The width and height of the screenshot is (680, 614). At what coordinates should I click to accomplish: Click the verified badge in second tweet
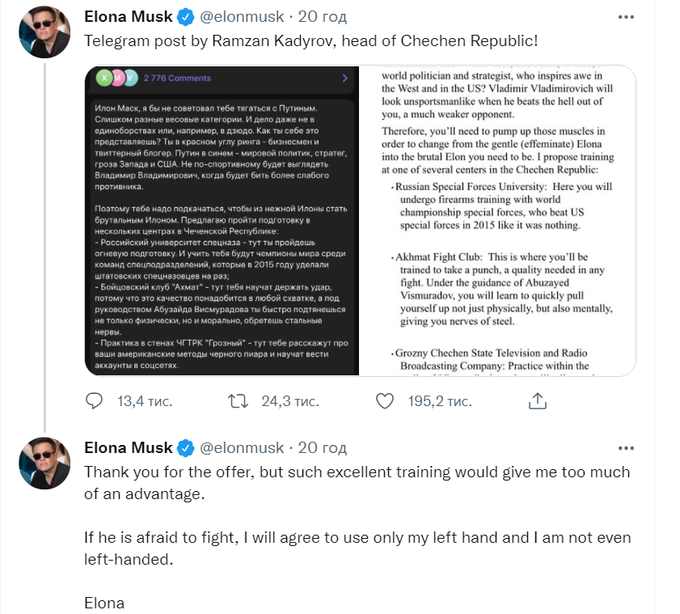(186, 447)
